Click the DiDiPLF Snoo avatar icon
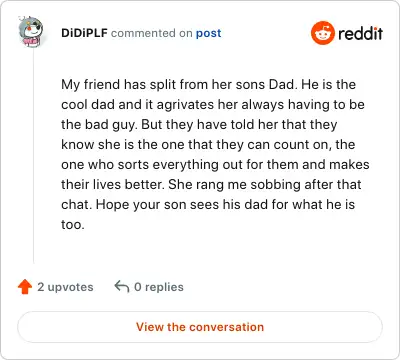The height and width of the screenshot is (360, 400). [31, 32]
